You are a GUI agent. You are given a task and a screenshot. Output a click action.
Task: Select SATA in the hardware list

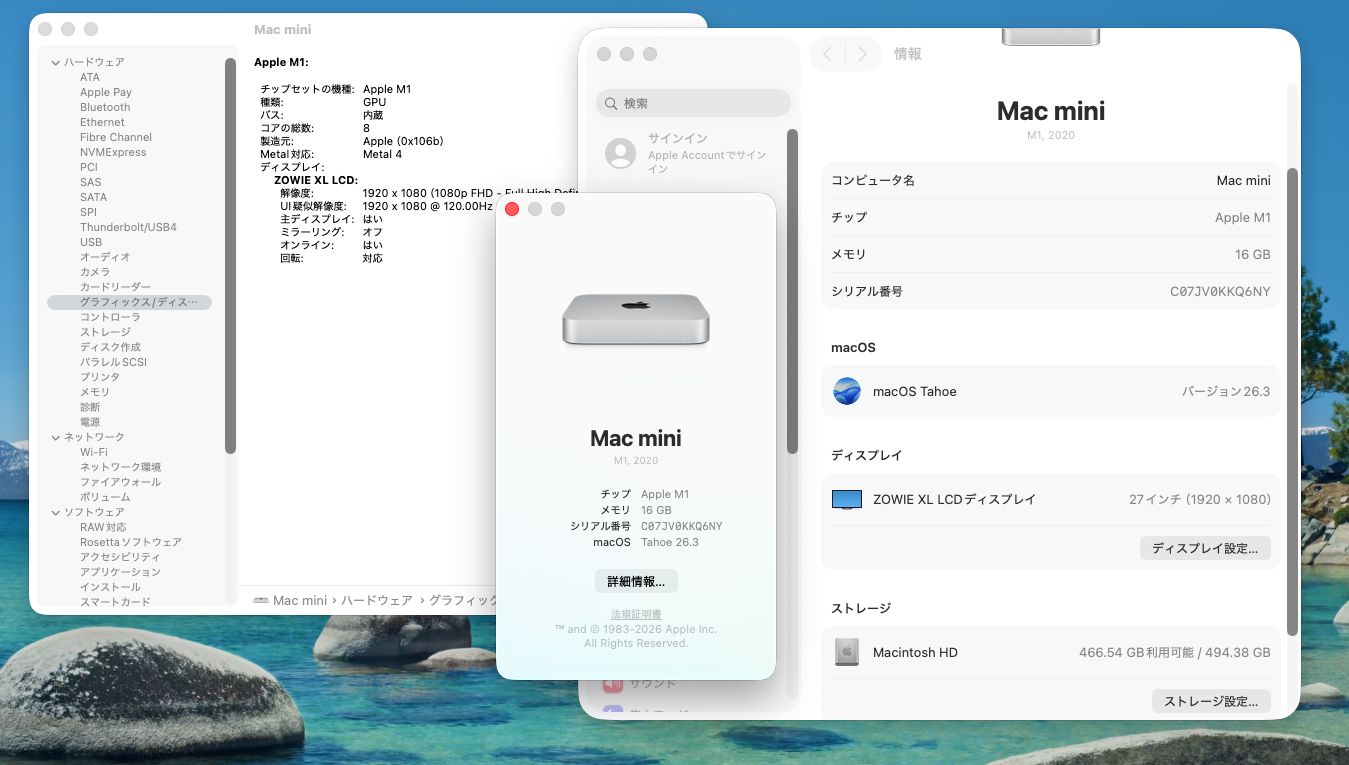(93, 197)
